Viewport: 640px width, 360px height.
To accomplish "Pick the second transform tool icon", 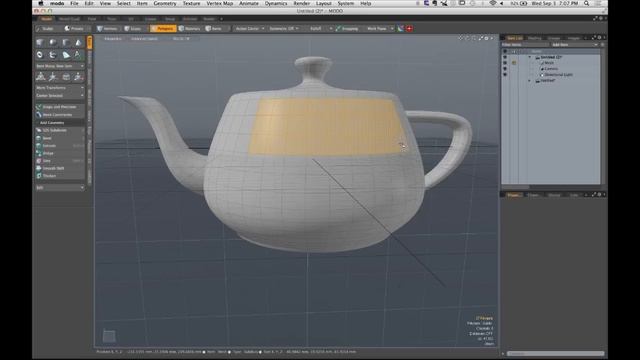I will [x=53, y=77].
